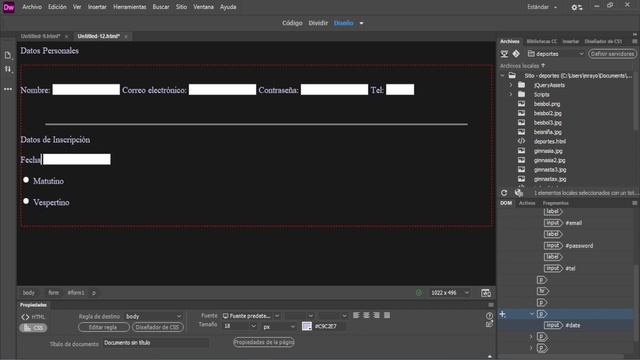Click the help question icon in Propiedades
Screen dimensions: 640x360
489,316
